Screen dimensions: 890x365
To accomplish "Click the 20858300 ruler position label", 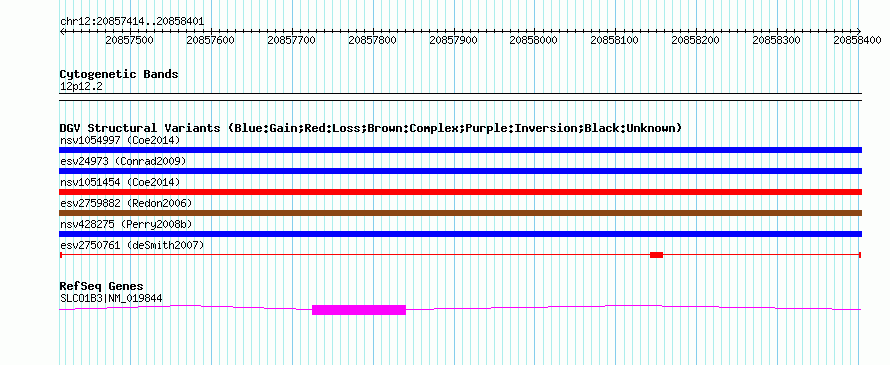I will tap(776, 40).
